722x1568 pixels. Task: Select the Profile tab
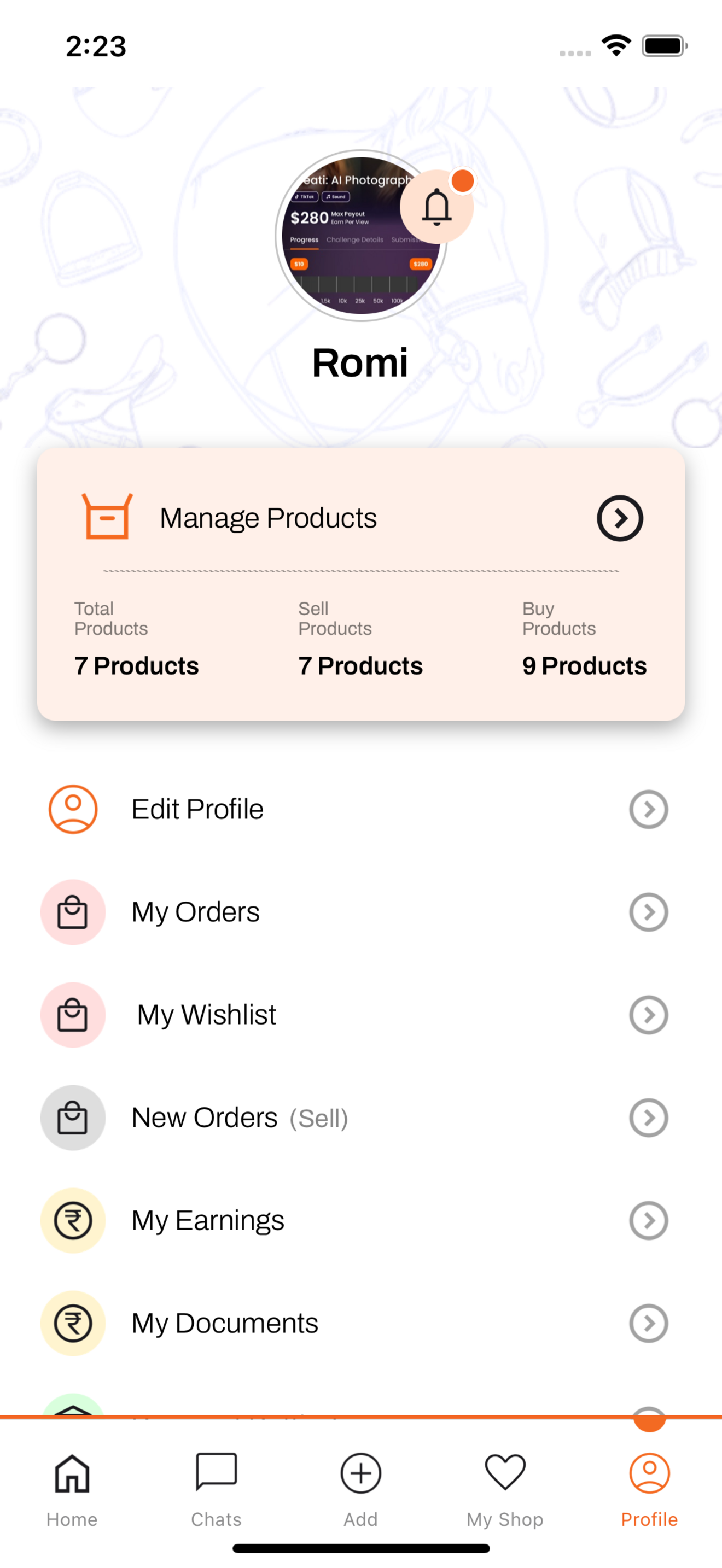[x=650, y=1490]
